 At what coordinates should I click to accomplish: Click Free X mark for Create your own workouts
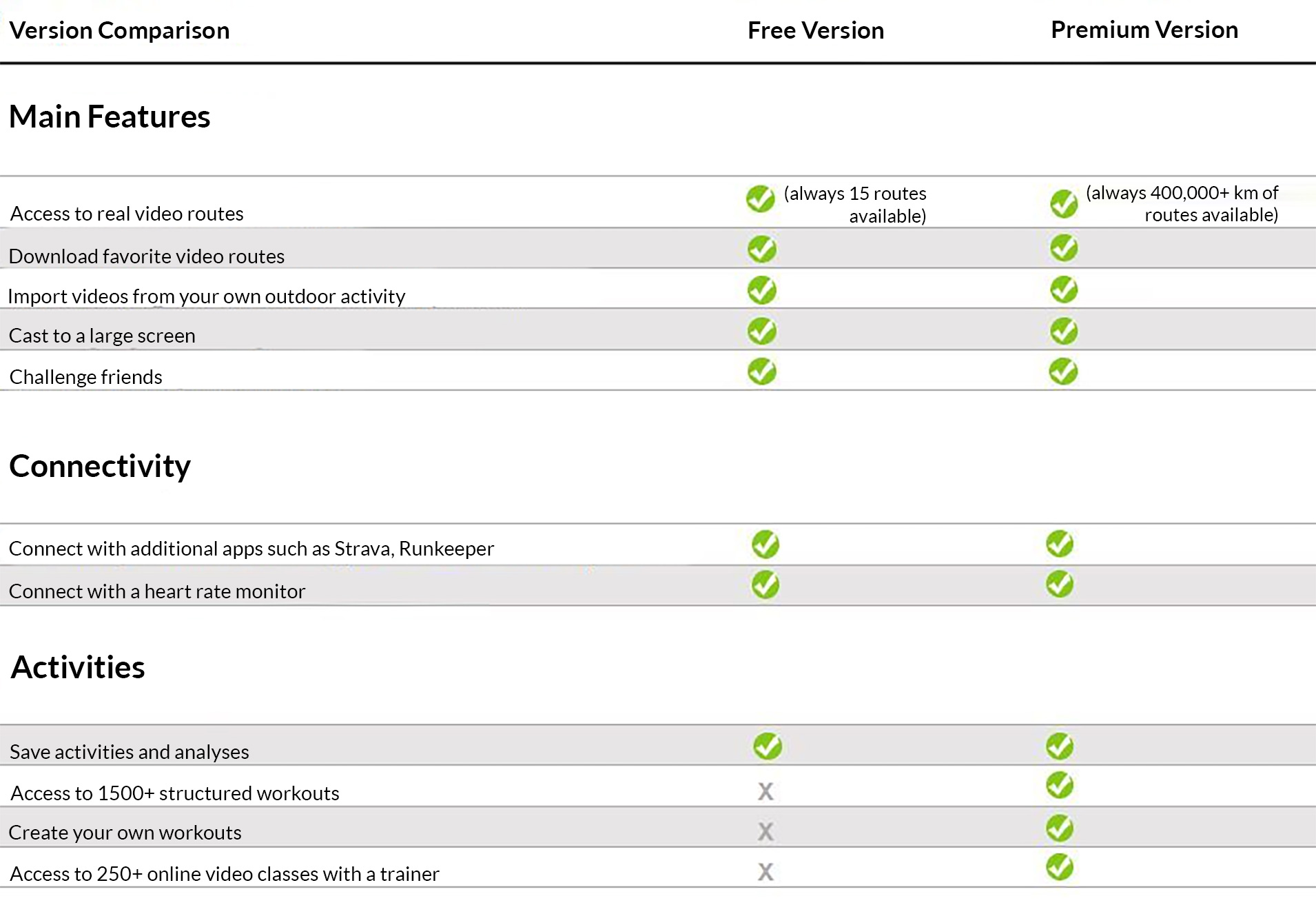pos(765,831)
